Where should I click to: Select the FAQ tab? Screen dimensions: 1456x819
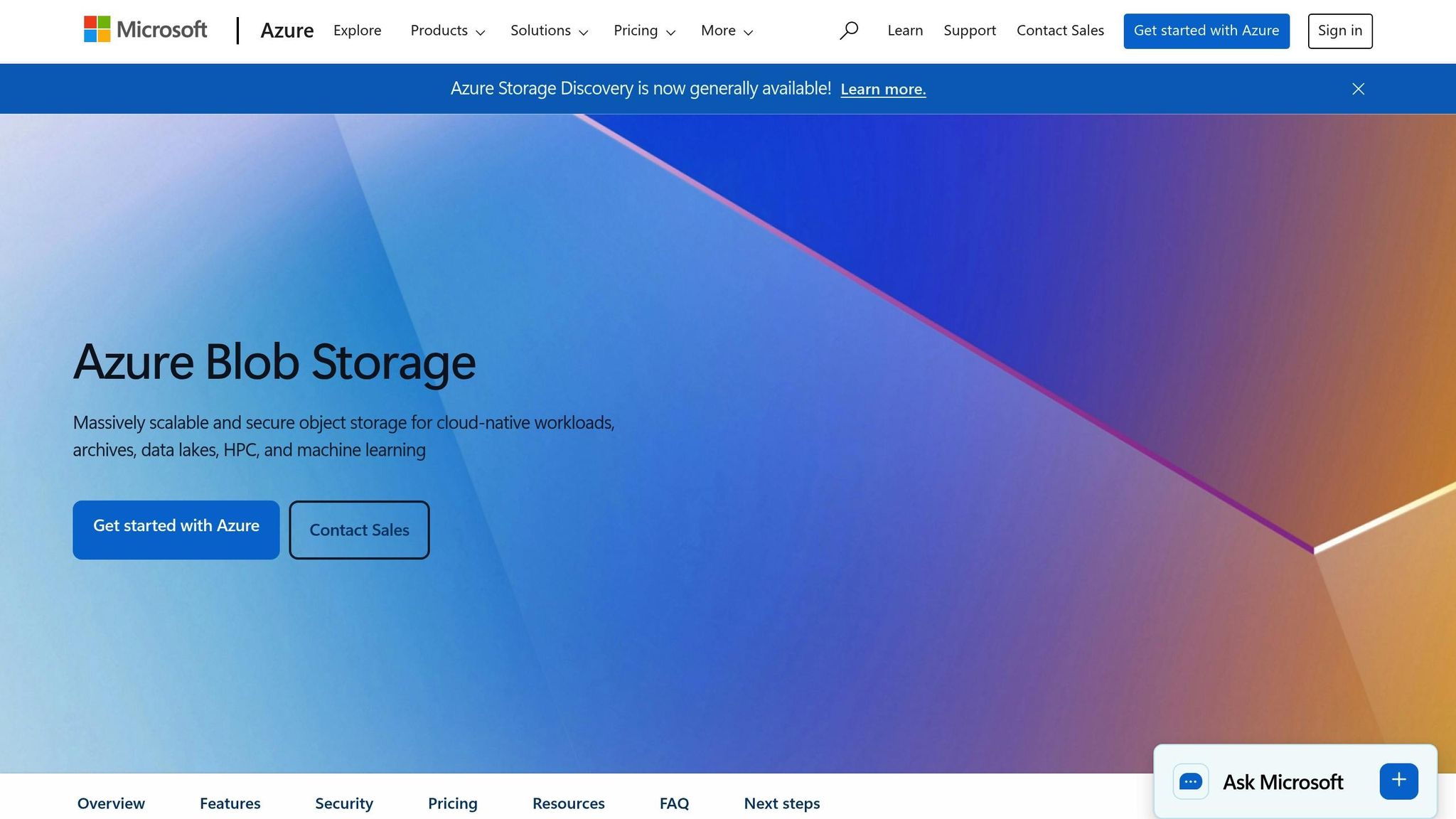coord(673,803)
